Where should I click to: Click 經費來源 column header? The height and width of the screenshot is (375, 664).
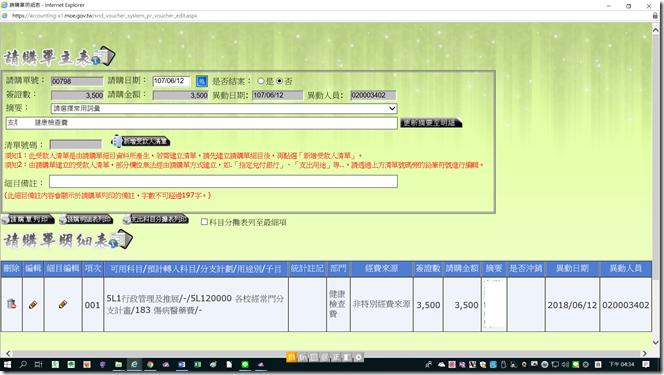382,268
